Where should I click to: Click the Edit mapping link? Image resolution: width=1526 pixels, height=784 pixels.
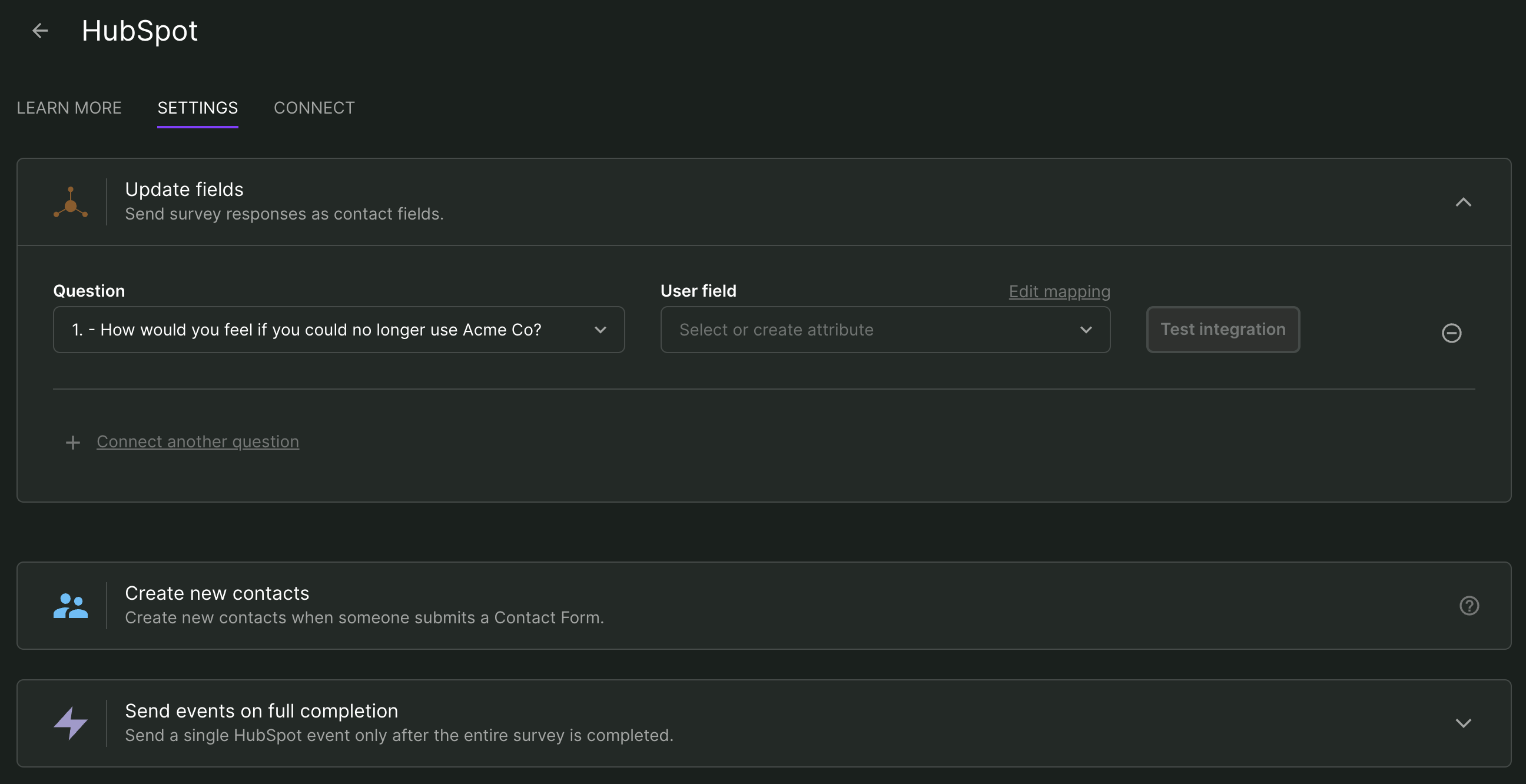1059,291
